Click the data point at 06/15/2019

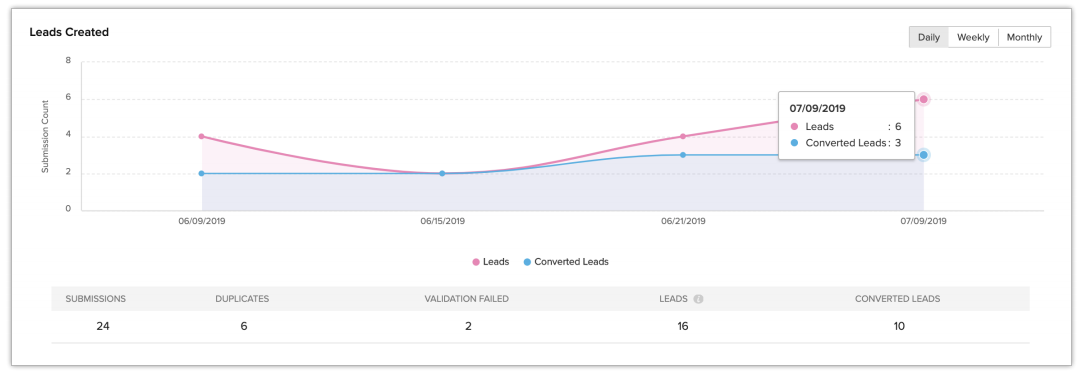click(442, 173)
